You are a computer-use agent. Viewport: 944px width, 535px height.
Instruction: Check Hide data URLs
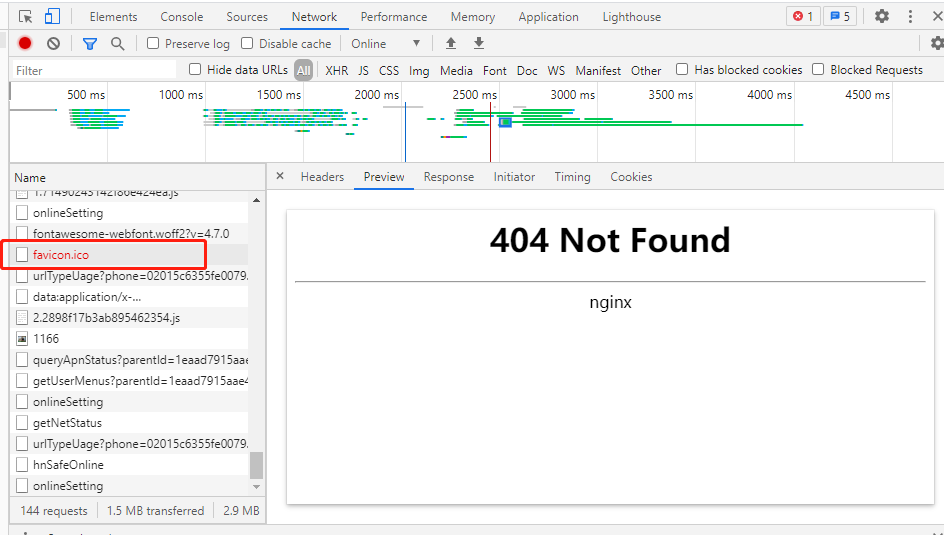click(195, 69)
